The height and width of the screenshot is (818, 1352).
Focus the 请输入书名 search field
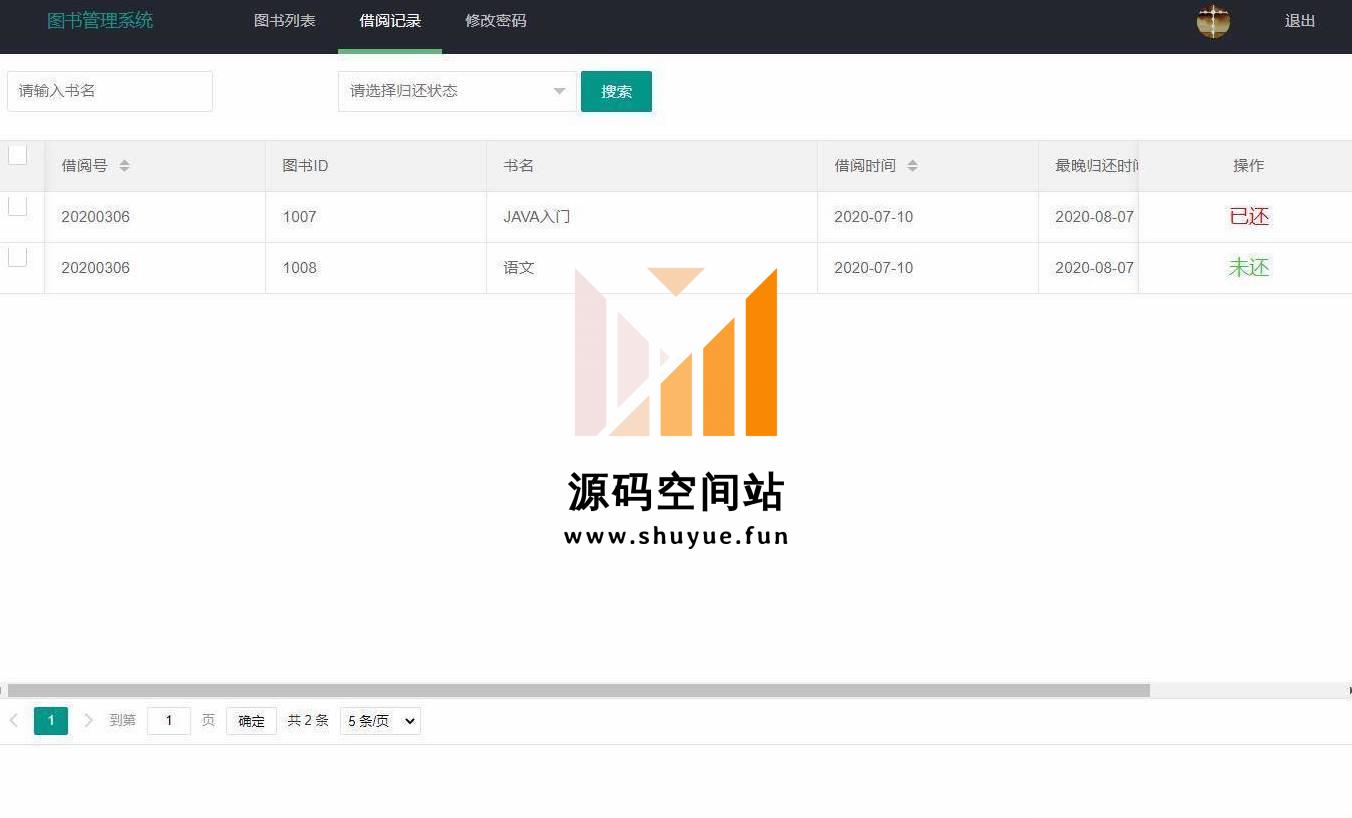coord(110,91)
